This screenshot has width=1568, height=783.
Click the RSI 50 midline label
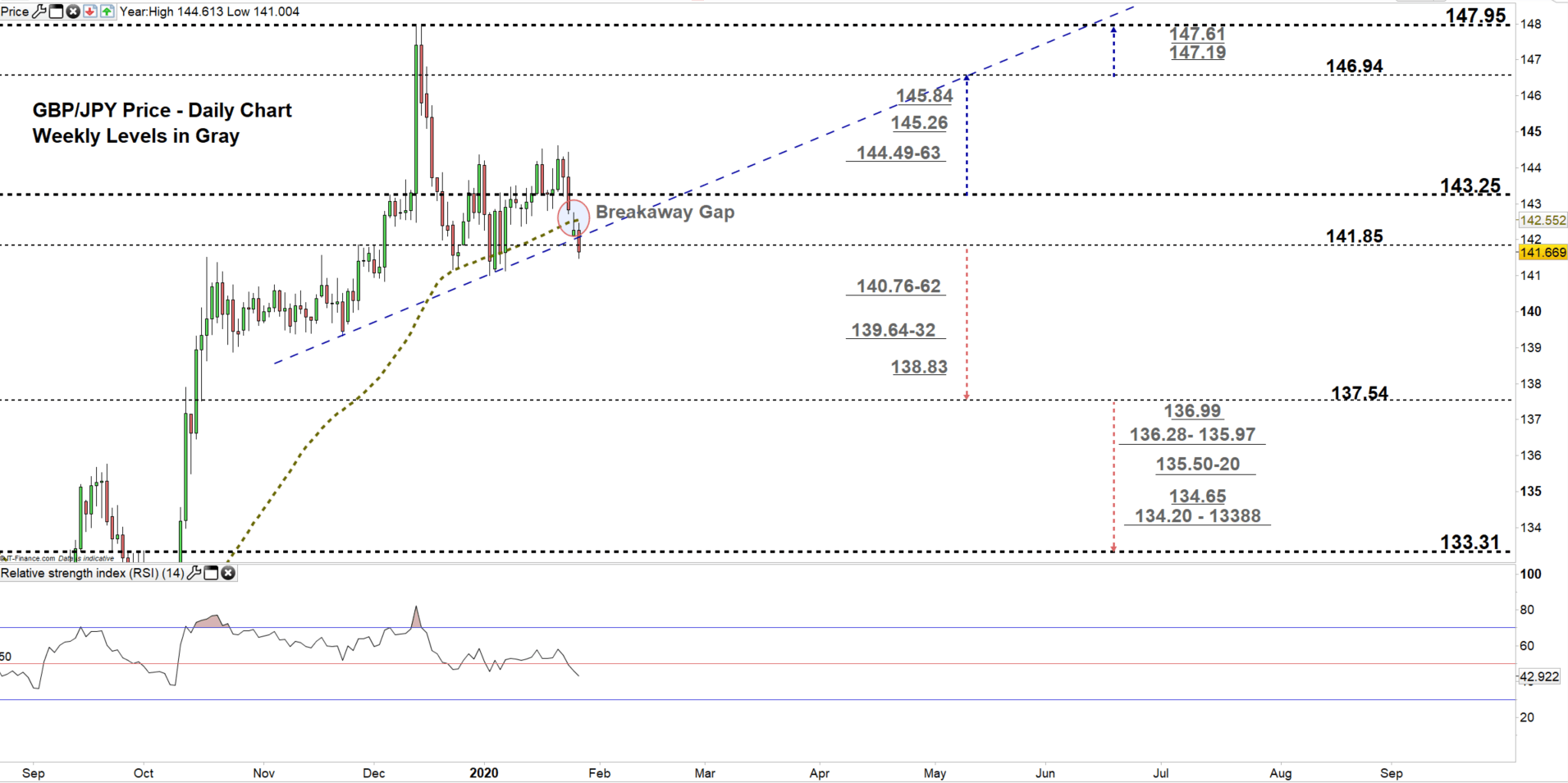pyautogui.click(x=7, y=657)
